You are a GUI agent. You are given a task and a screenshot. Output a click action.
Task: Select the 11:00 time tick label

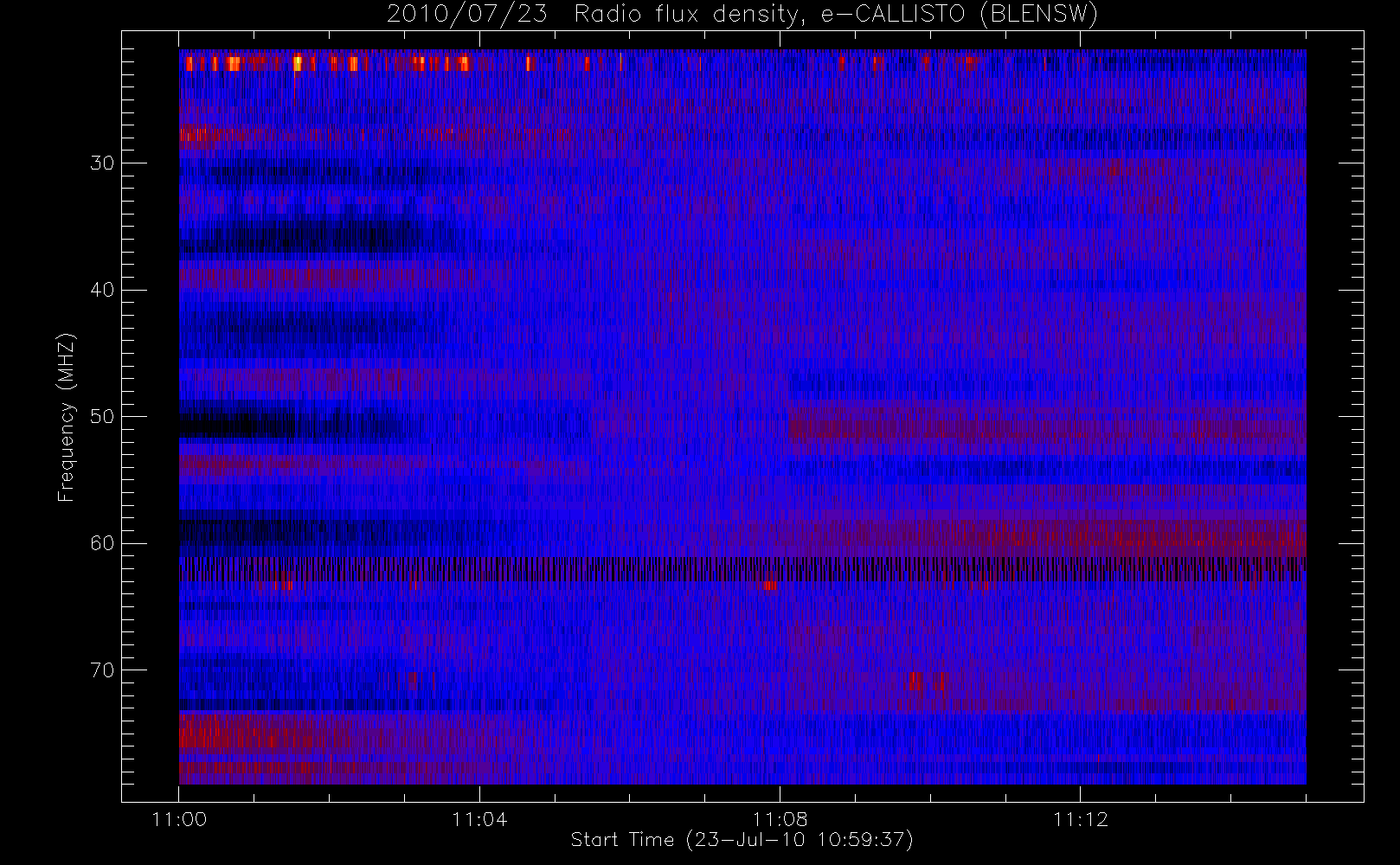(x=179, y=819)
